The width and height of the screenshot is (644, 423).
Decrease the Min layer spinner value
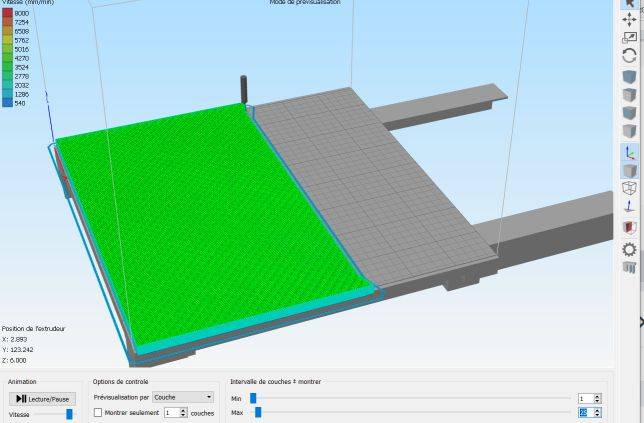coord(598,401)
